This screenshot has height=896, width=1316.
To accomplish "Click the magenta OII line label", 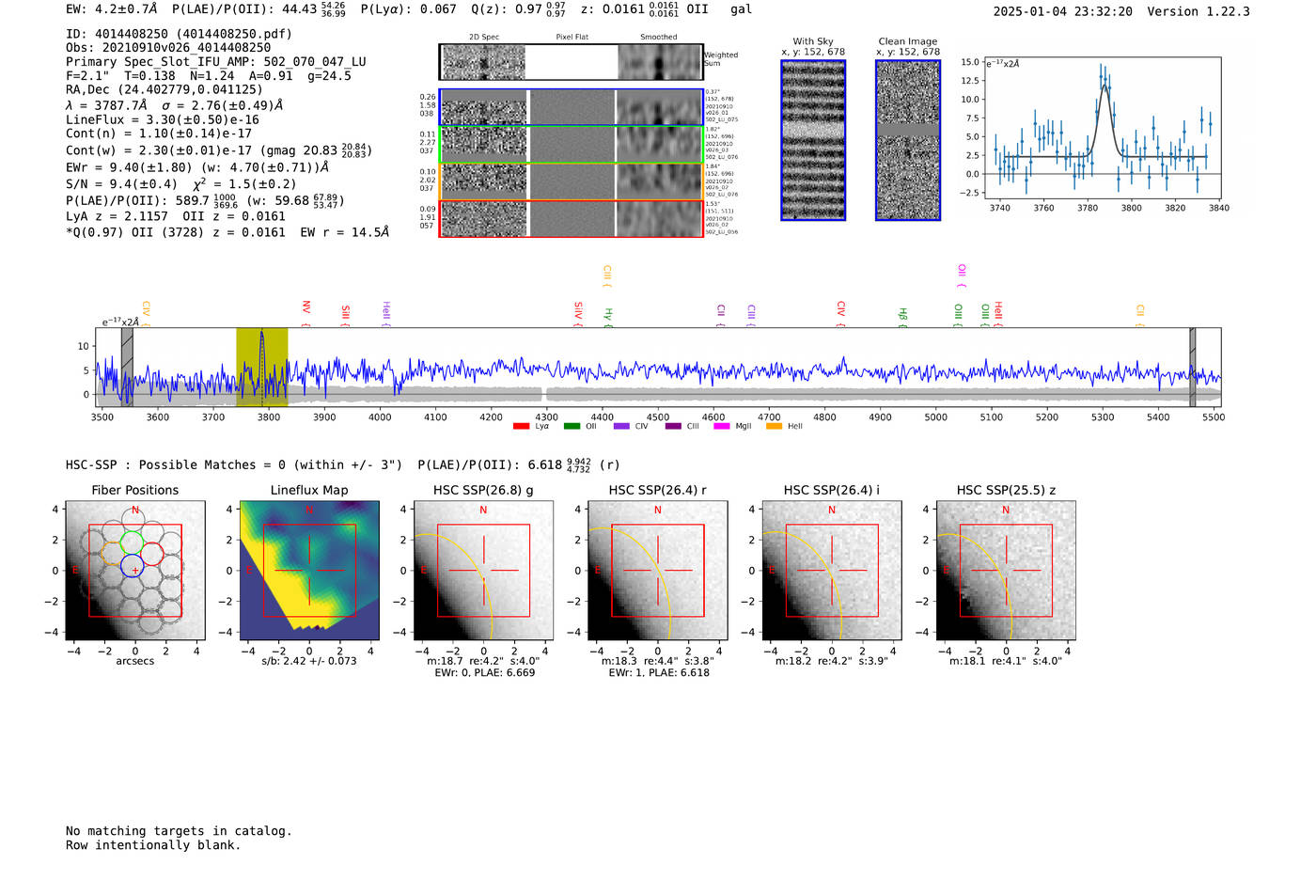I will tap(962, 275).
